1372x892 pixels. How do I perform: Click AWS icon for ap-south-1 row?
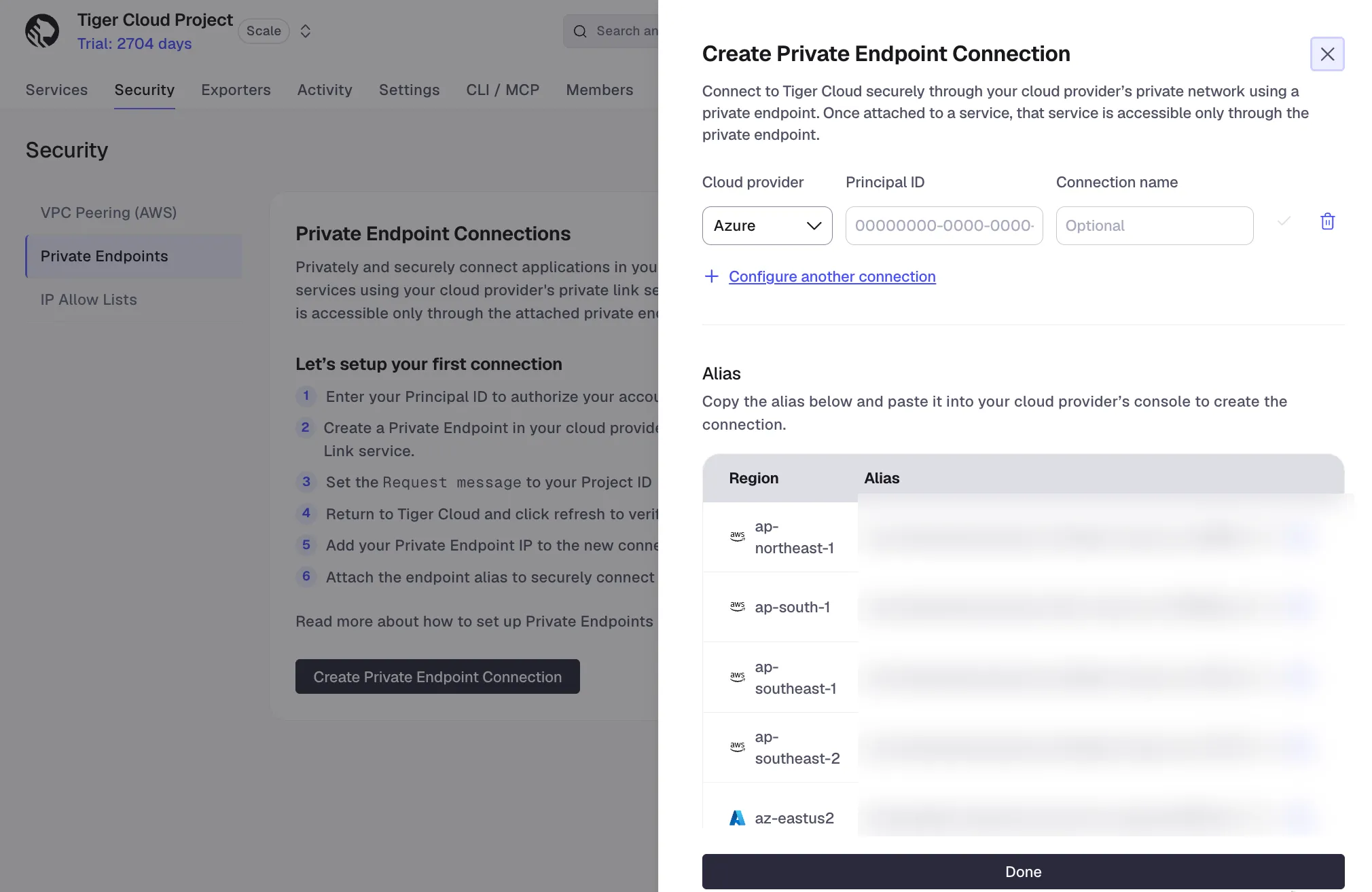tap(737, 607)
